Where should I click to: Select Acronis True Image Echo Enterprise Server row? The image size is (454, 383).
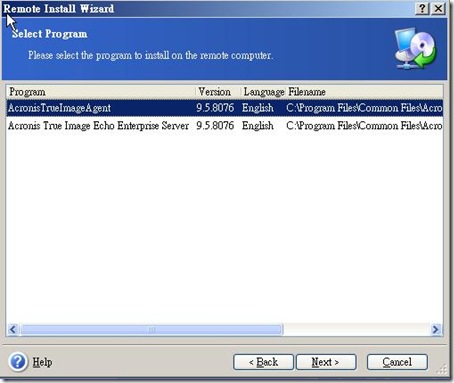click(x=224, y=126)
